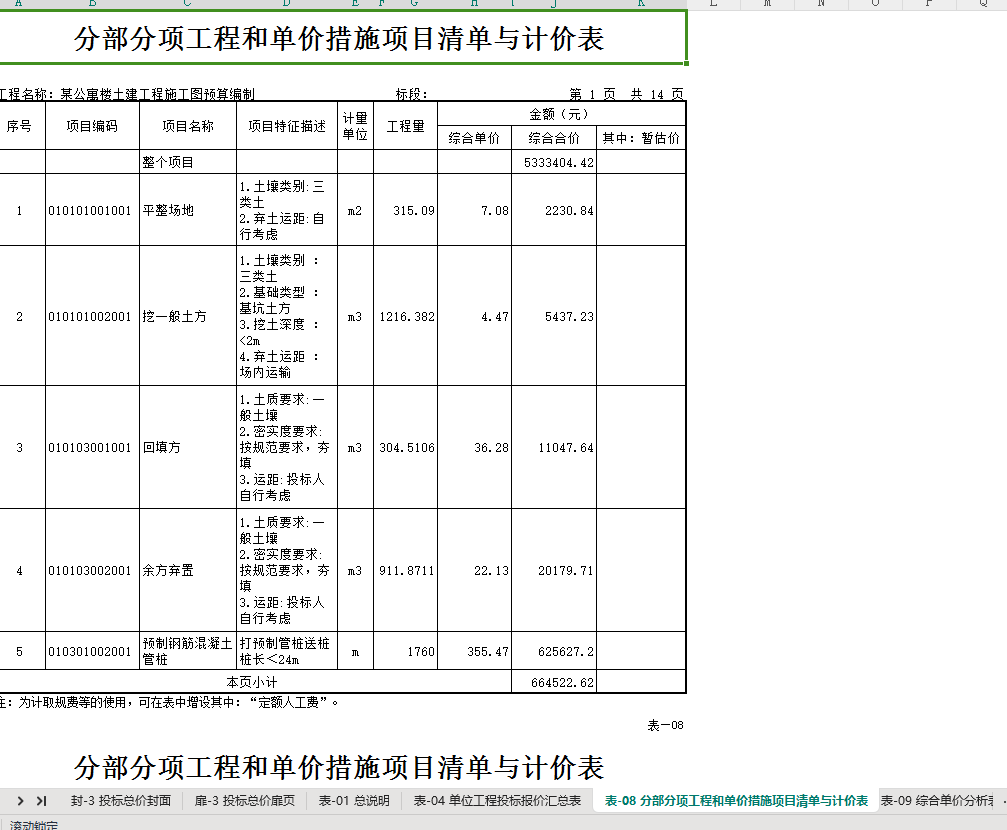Select the 表—08 form number text
Screen dimensions: 1007x830
pos(665,725)
